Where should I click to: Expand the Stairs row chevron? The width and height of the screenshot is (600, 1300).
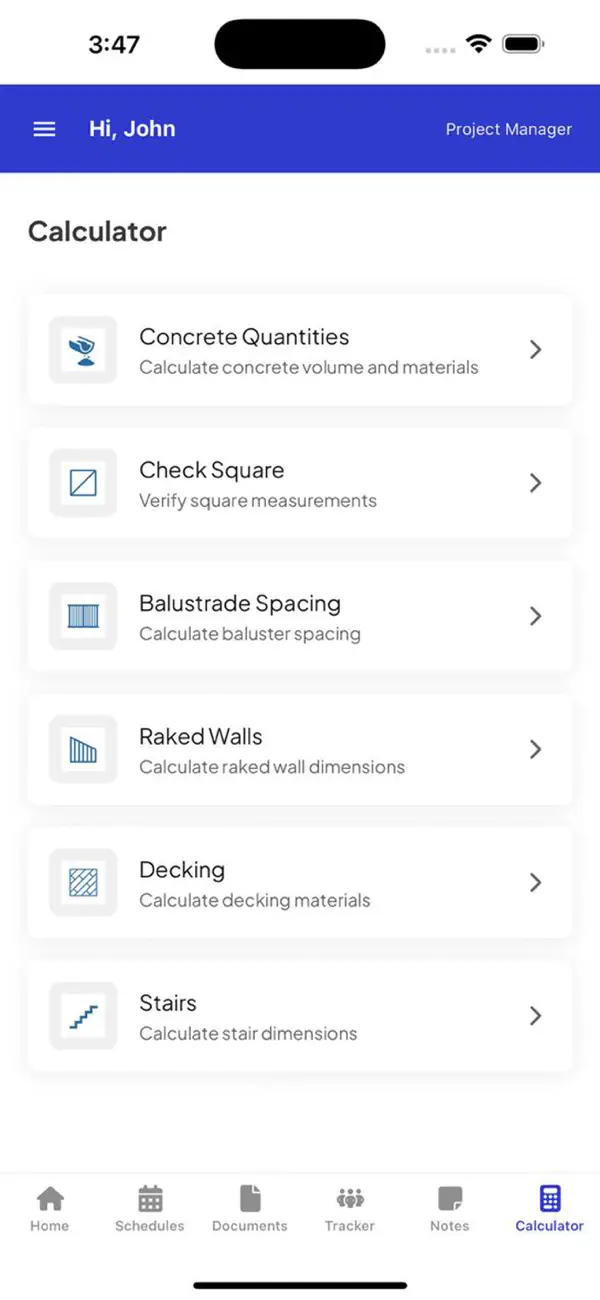tap(536, 1016)
